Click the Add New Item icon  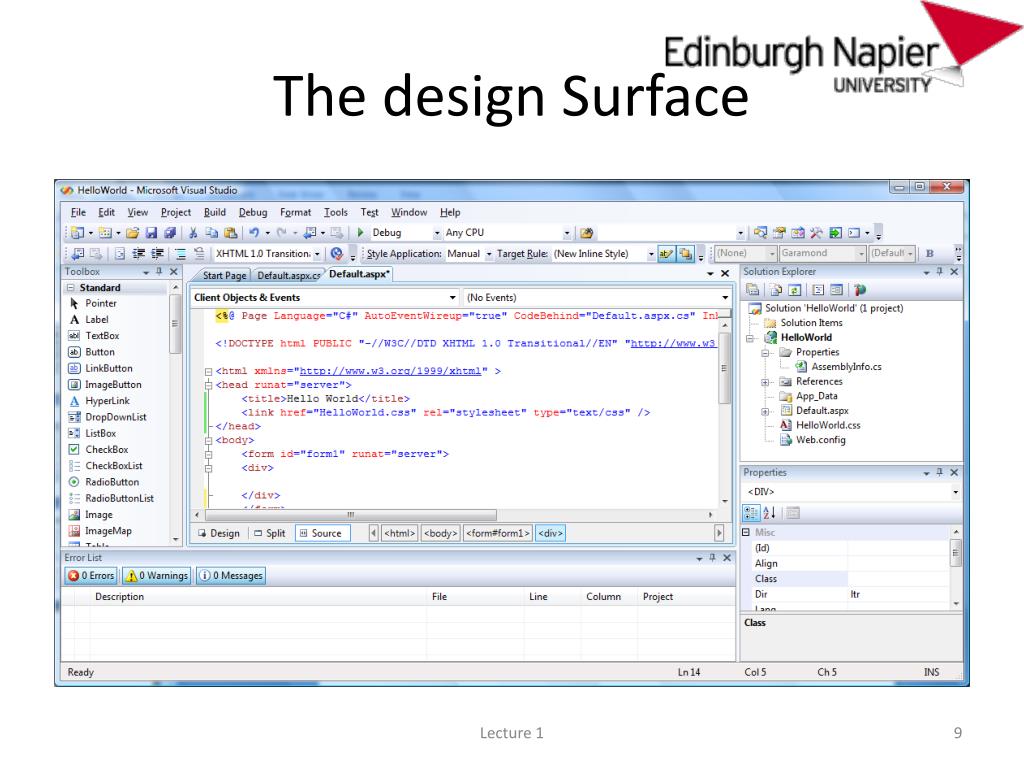pyautogui.click(x=105, y=232)
